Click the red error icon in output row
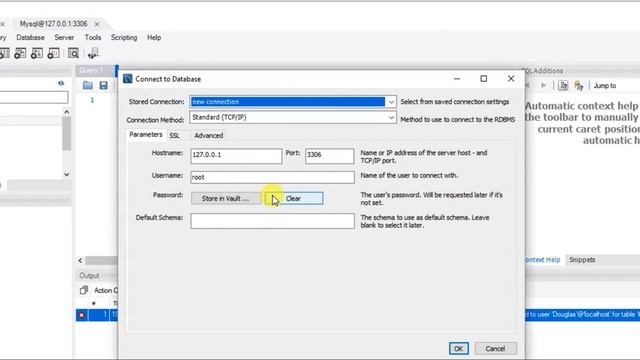640x360 pixels. (x=82, y=315)
